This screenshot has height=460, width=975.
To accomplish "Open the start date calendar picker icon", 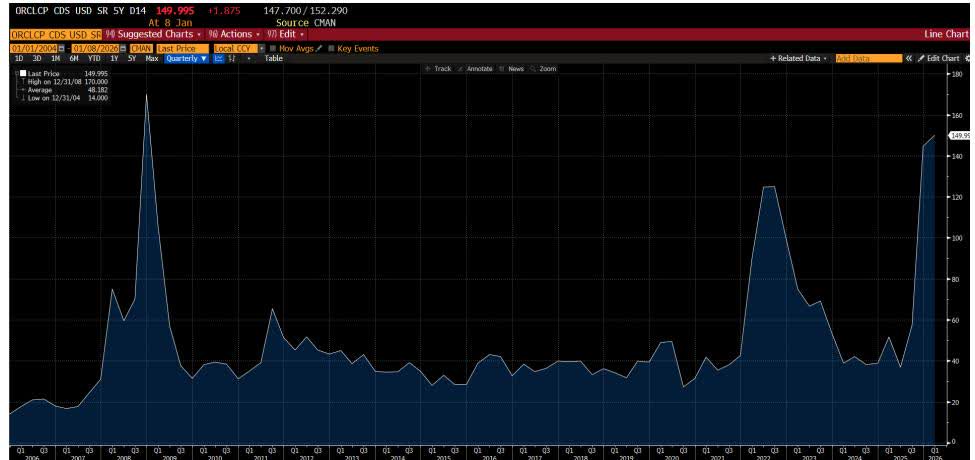I will 62,48.
